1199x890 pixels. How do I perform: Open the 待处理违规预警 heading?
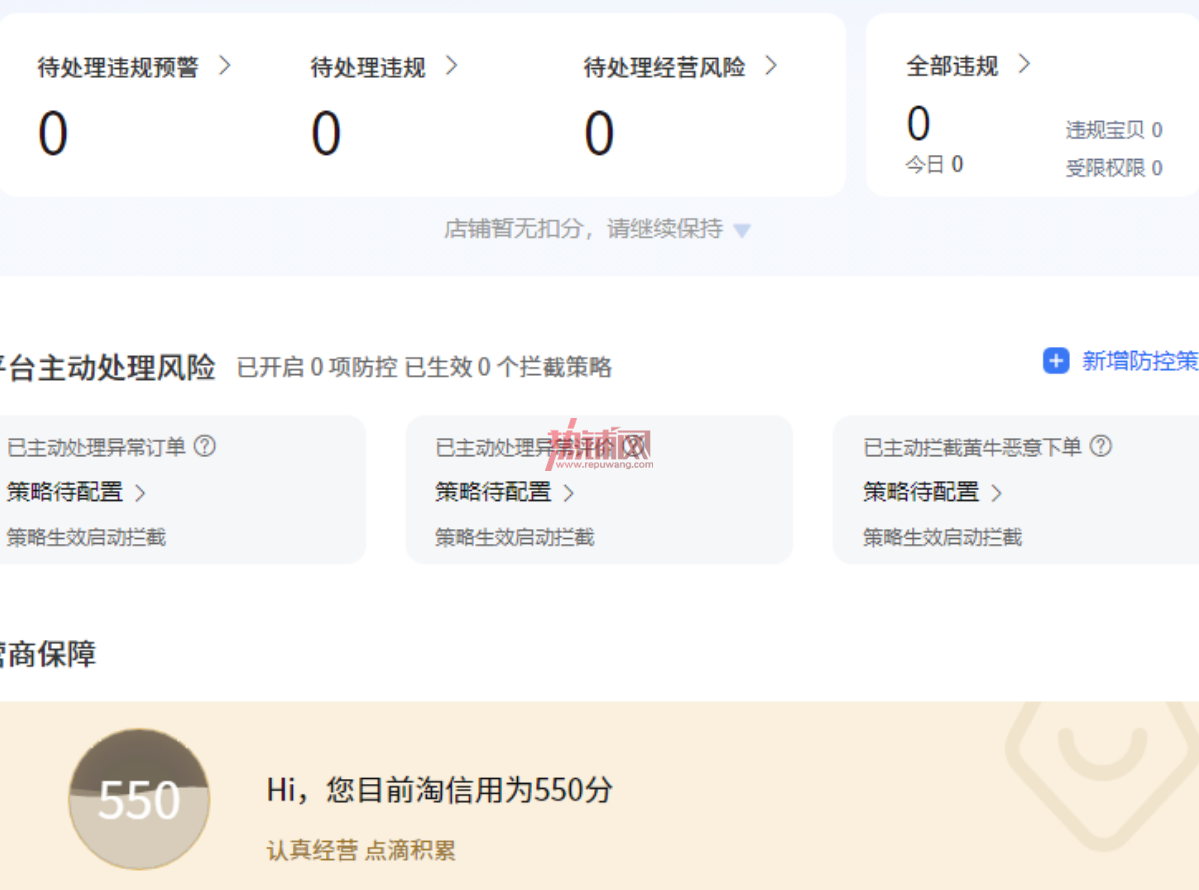[x=118, y=67]
